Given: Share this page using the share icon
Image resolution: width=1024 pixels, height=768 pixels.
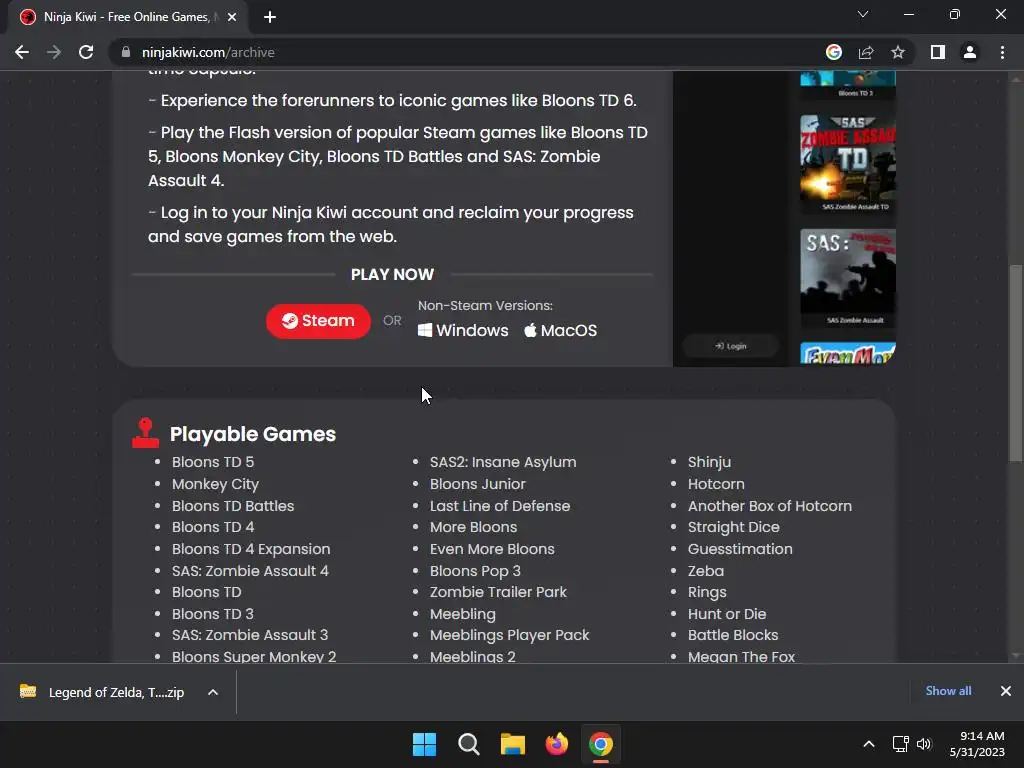Looking at the screenshot, I should [x=866, y=52].
